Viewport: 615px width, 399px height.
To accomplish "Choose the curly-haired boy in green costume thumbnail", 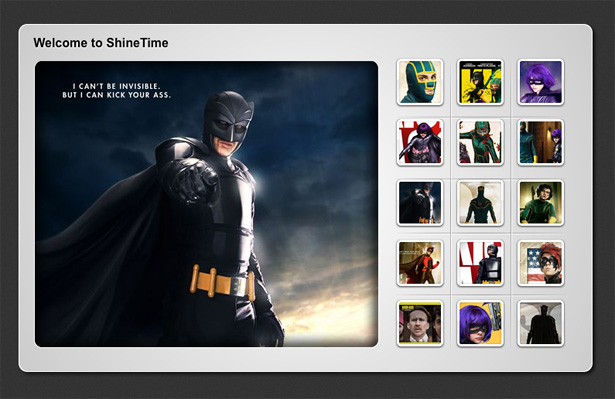I will click(540, 203).
